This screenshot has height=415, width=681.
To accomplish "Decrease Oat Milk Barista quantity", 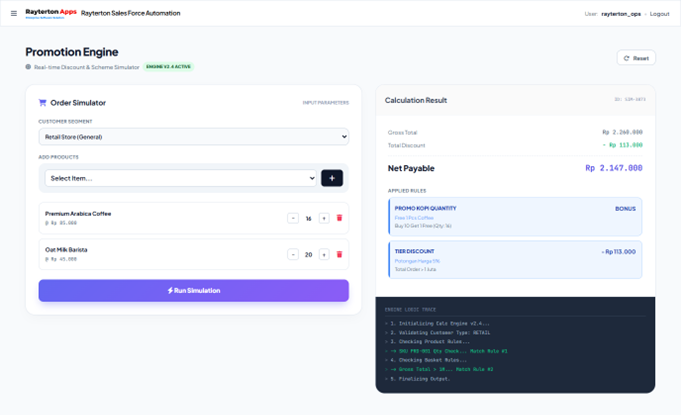I will pyautogui.click(x=293, y=254).
